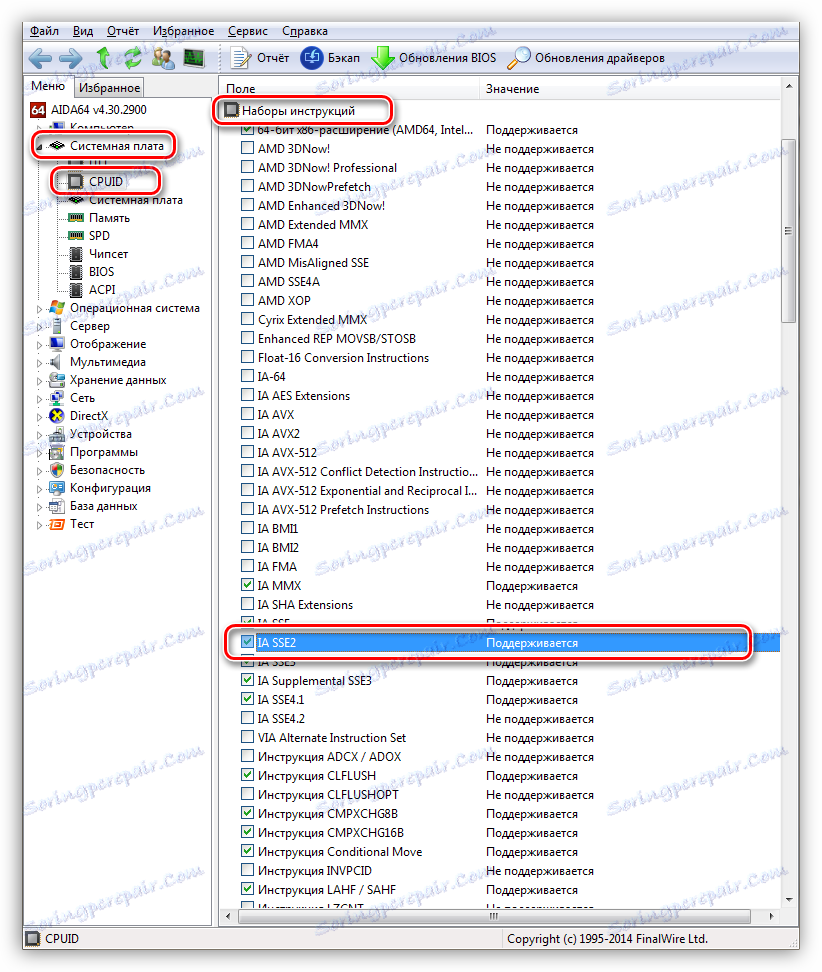822x972 pixels.
Task: Click the Windows flag icon of Операционная система
Action: pos(57,307)
